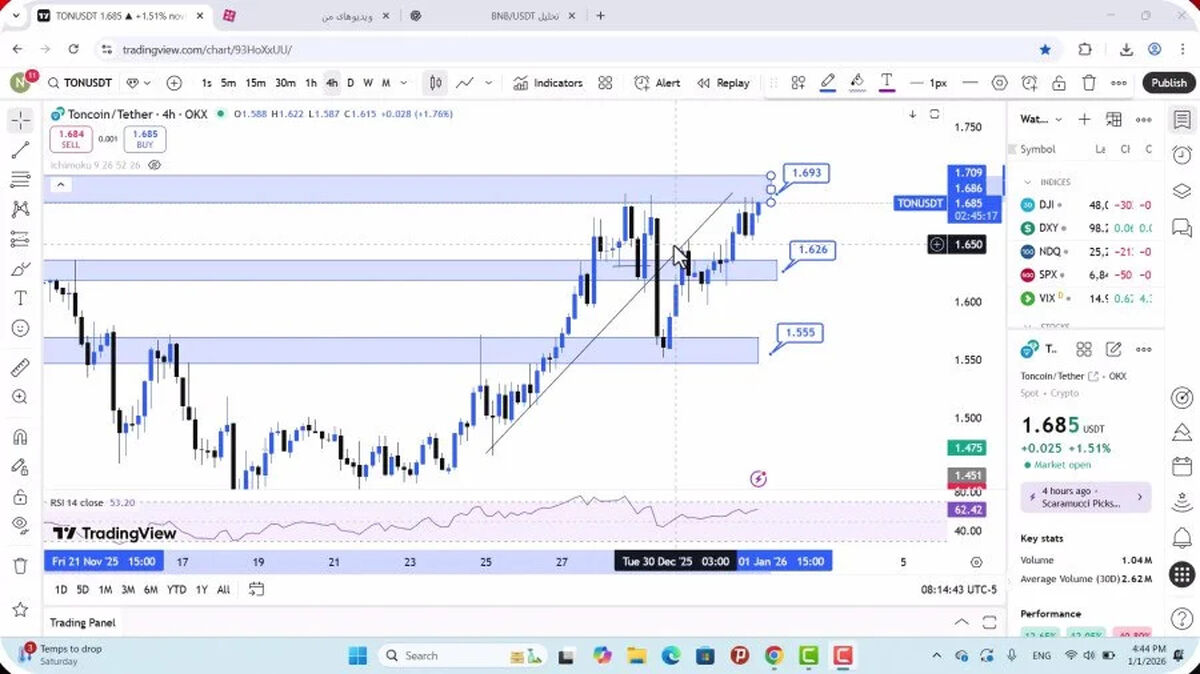Activate the zoom in tool

(x=20, y=397)
